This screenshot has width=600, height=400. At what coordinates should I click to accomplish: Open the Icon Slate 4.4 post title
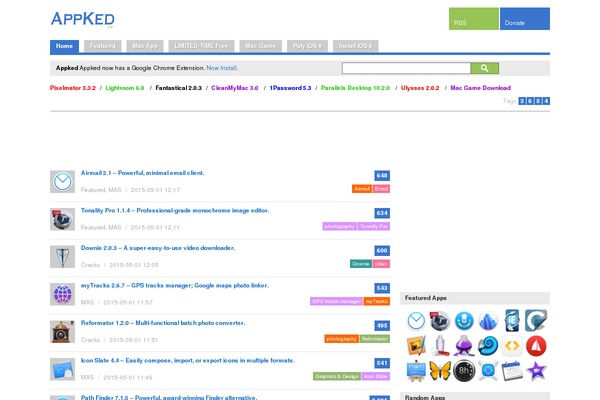pyautogui.click(x=188, y=361)
